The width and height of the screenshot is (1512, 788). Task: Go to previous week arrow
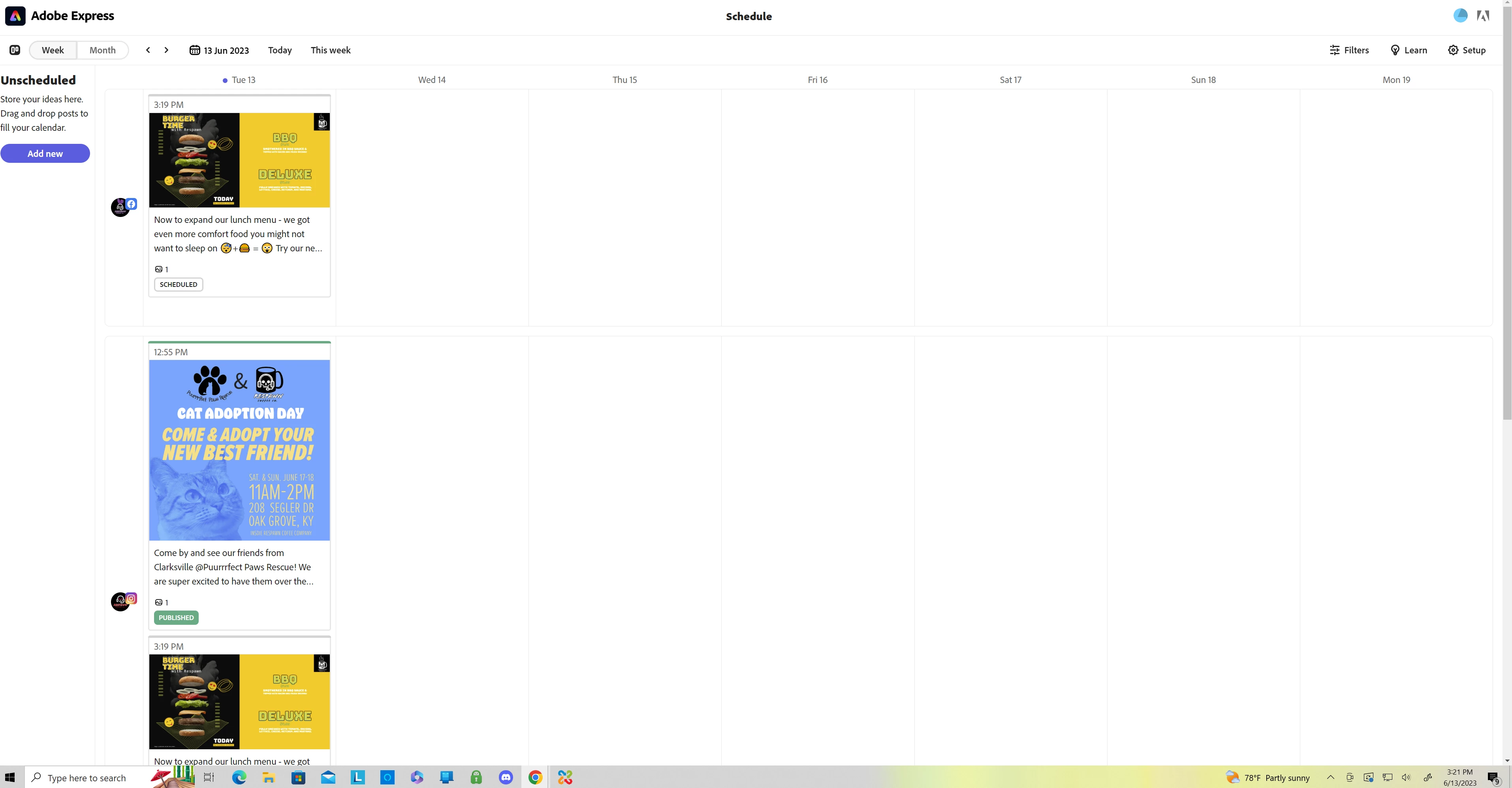[148, 50]
